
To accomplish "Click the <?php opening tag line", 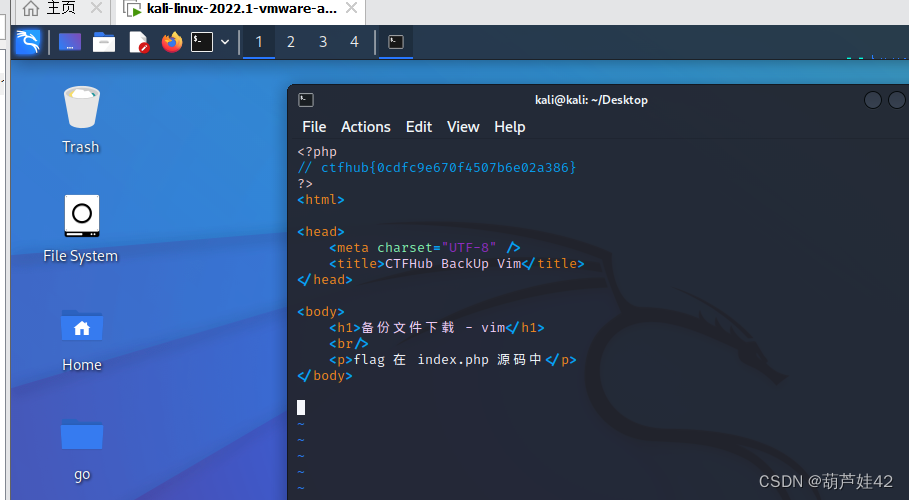I will pyautogui.click(x=317, y=152).
